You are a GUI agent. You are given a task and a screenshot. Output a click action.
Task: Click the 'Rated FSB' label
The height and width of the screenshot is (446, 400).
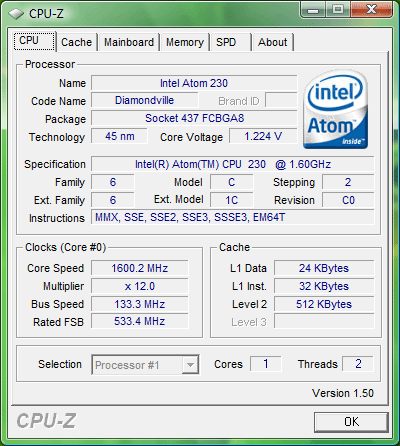click(x=58, y=322)
